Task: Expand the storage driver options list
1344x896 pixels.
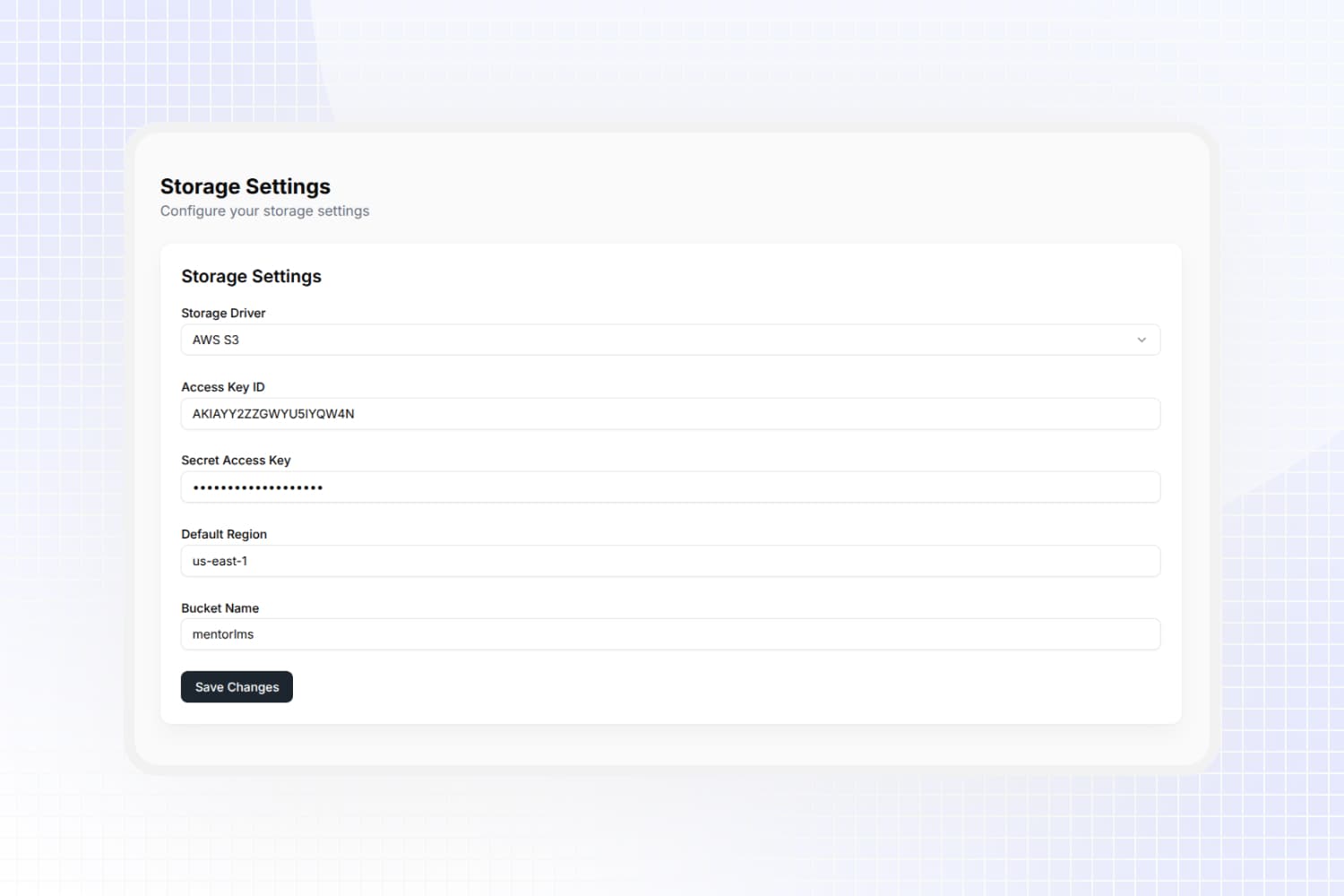Action: tap(670, 340)
